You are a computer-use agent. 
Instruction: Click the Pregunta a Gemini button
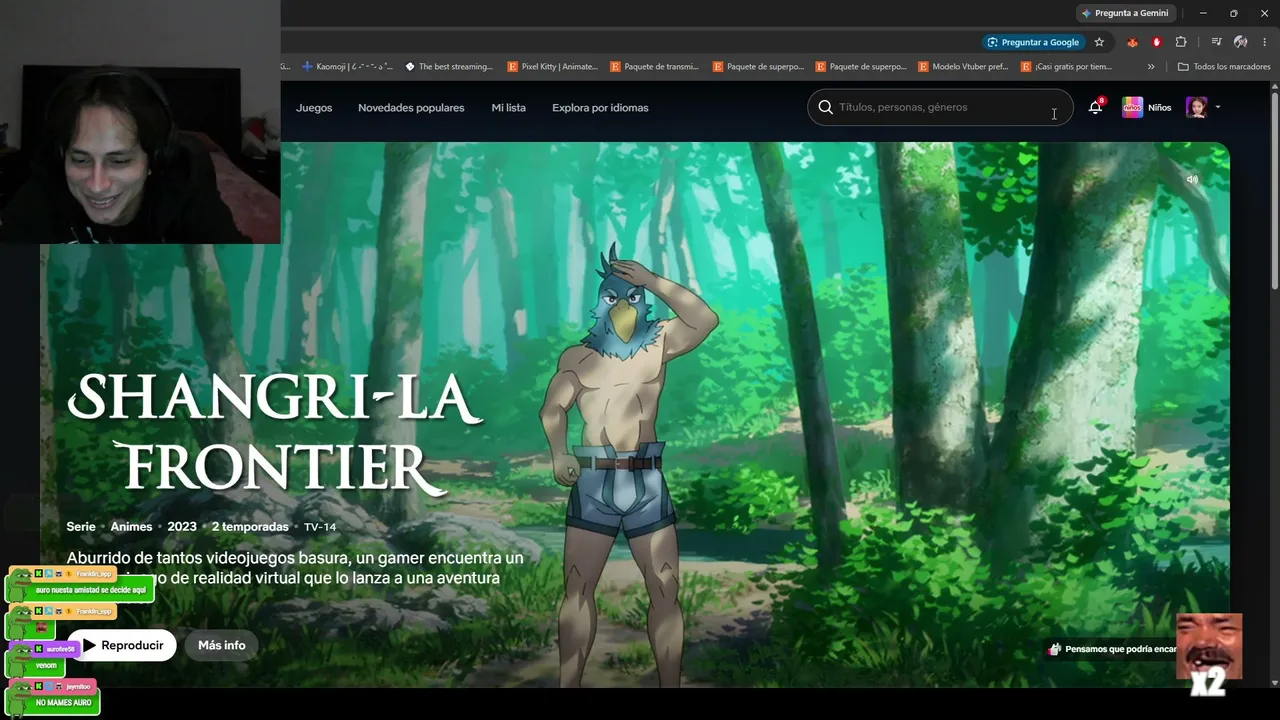tap(1126, 13)
